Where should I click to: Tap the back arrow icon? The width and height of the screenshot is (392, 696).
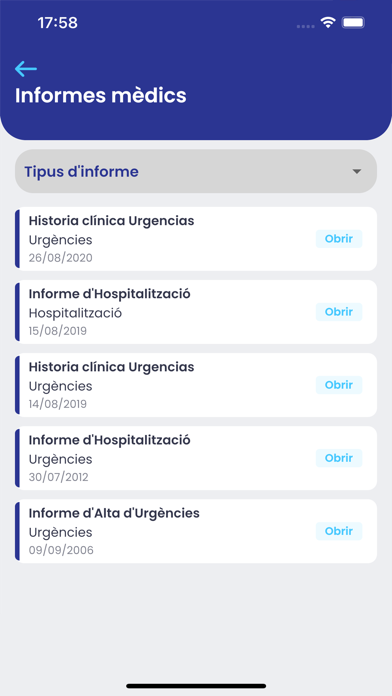tap(26, 69)
